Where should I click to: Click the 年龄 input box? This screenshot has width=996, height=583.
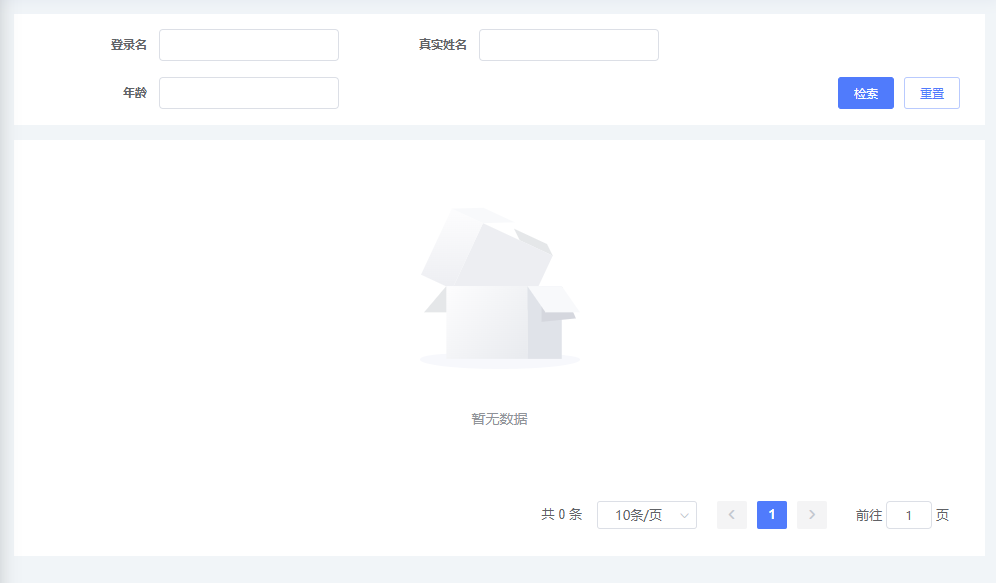(248, 92)
